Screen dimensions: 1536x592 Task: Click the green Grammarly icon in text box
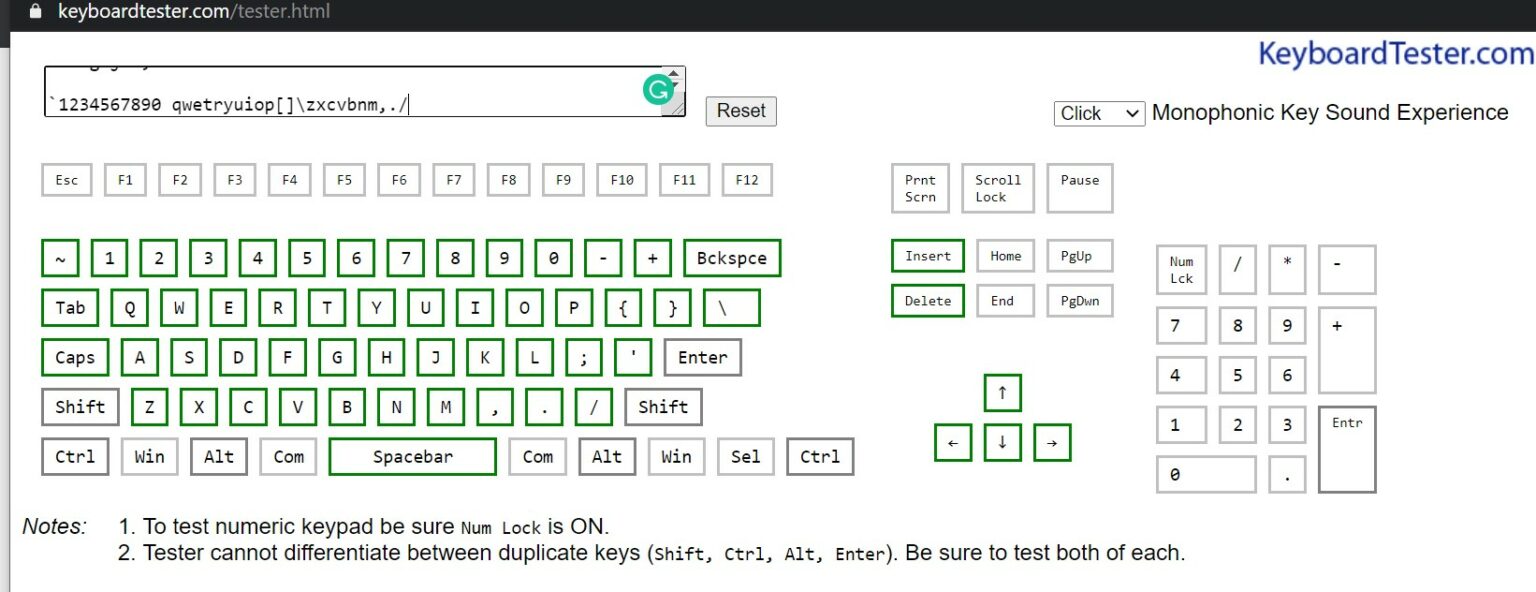[x=658, y=90]
